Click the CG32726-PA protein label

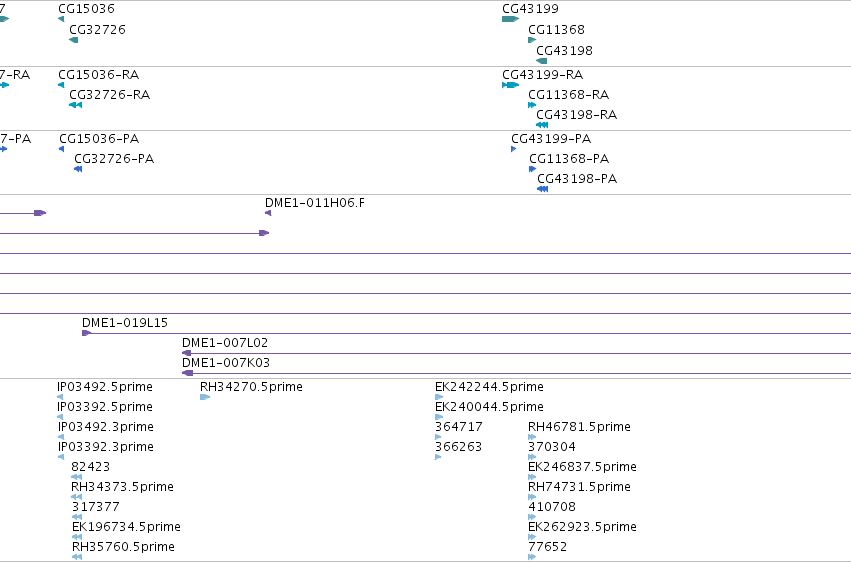point(114,159)
